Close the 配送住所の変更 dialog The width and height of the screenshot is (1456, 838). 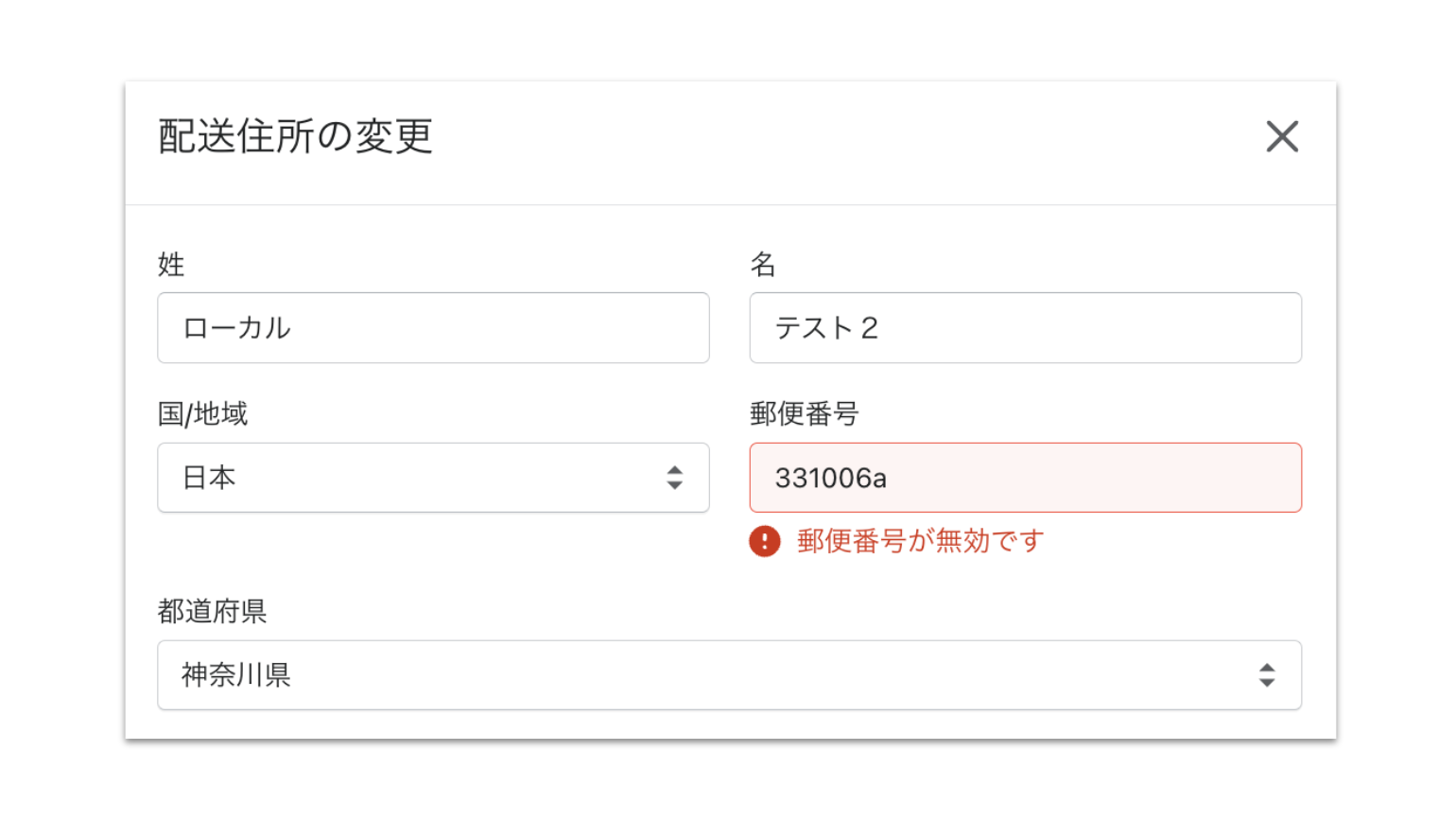coord(1282,136)
